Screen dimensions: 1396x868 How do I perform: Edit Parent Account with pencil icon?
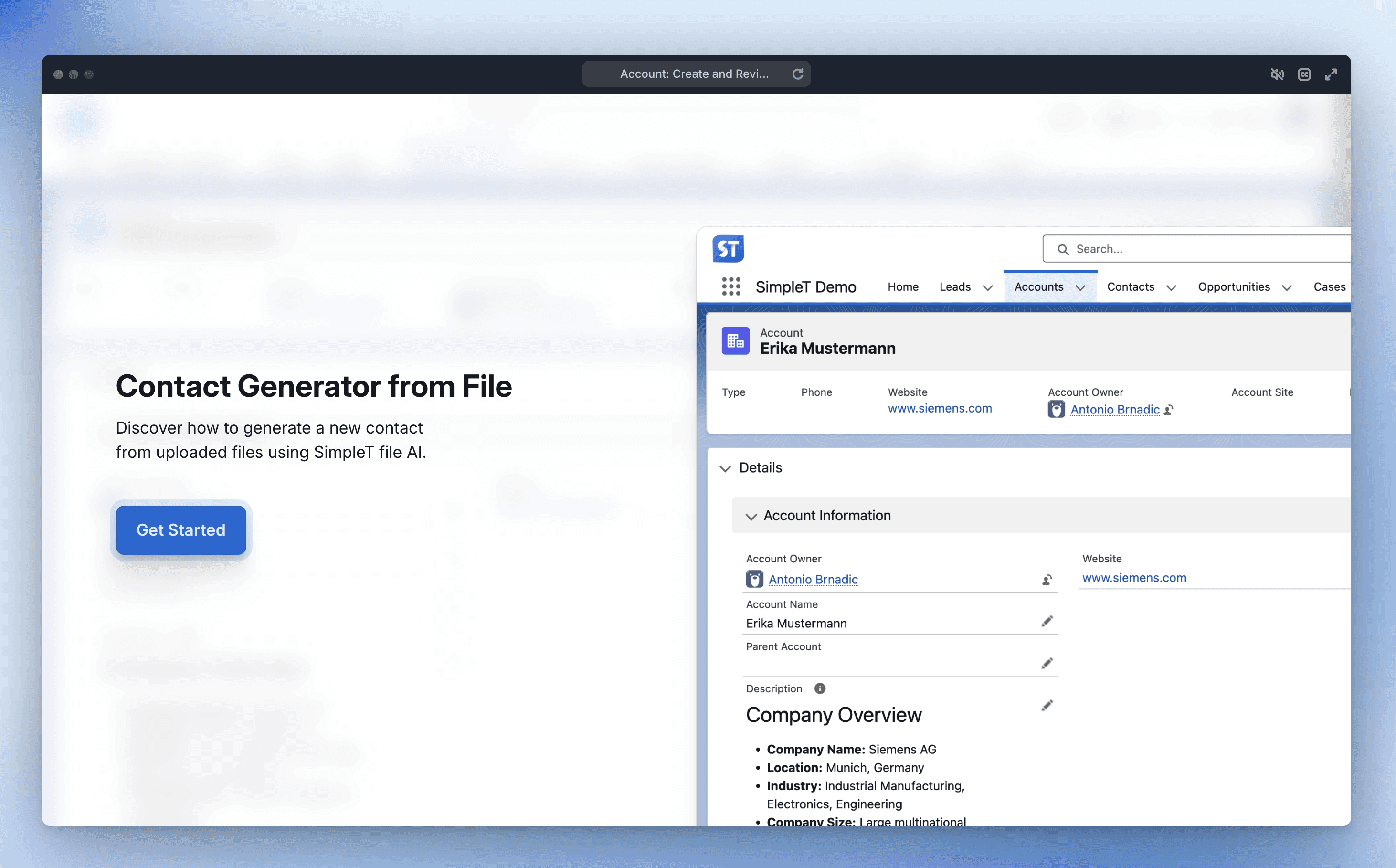coord(1047,664)
